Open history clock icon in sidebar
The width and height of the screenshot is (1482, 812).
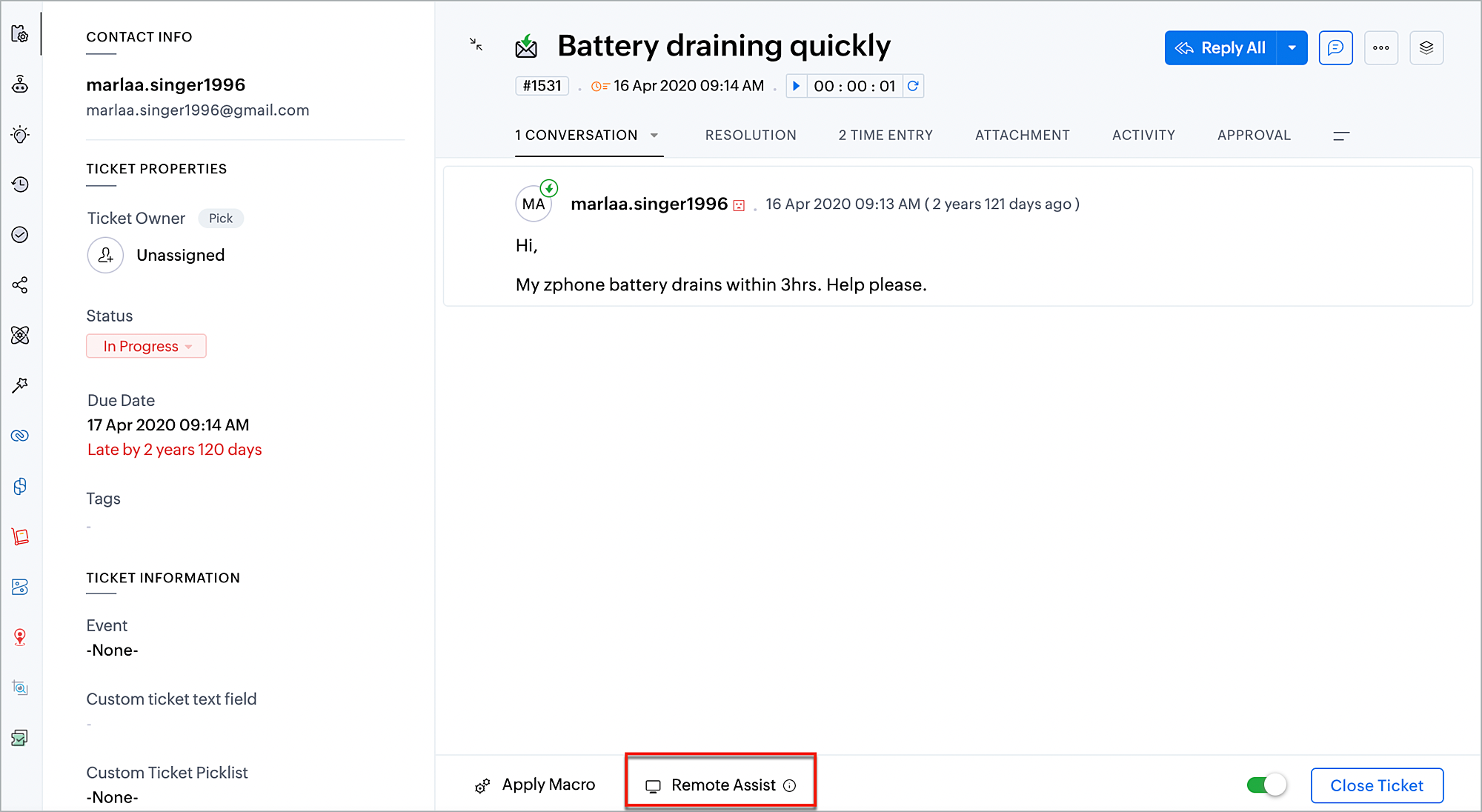20,184
